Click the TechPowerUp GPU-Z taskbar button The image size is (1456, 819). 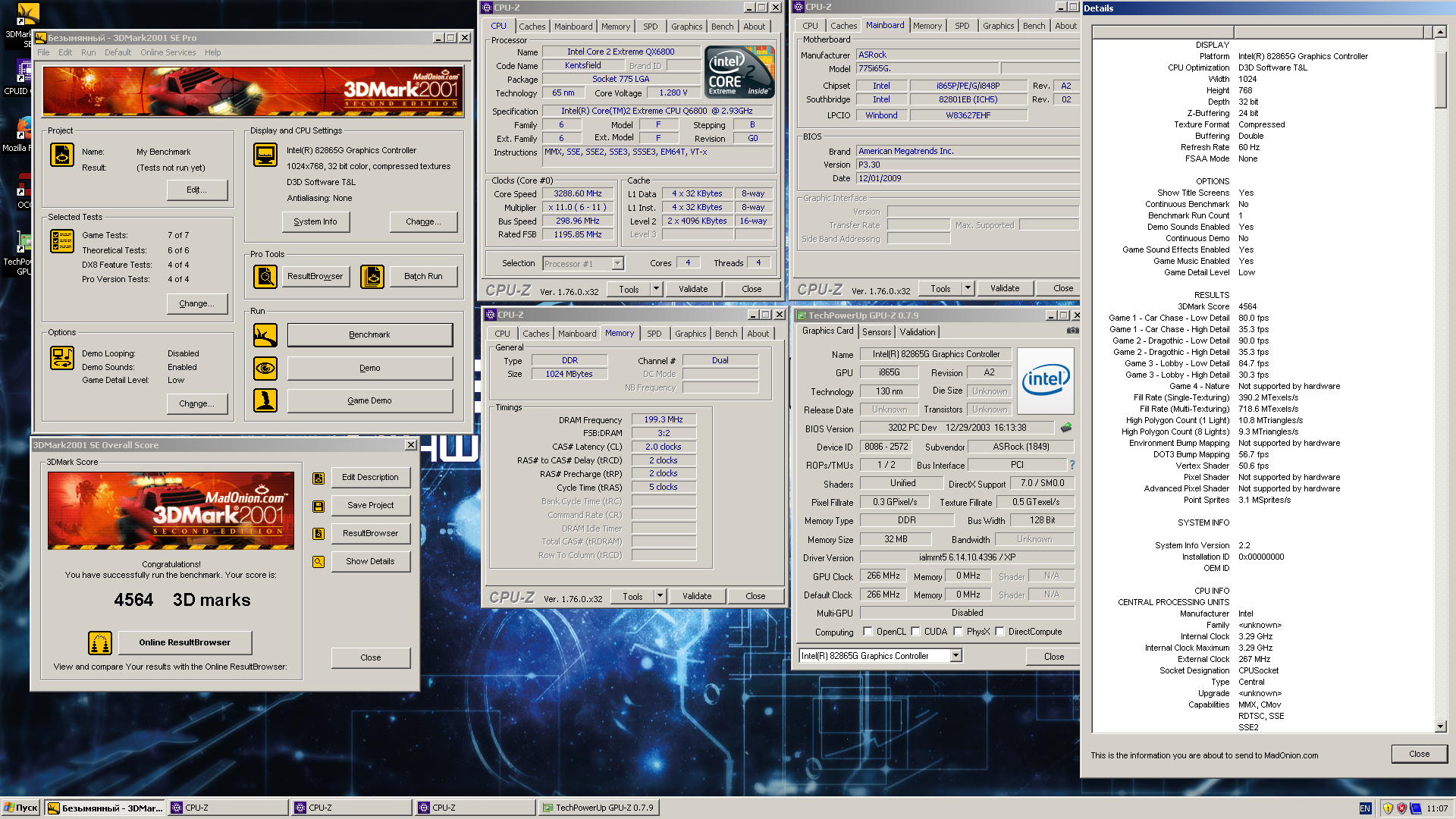click(x=599, y=808)
